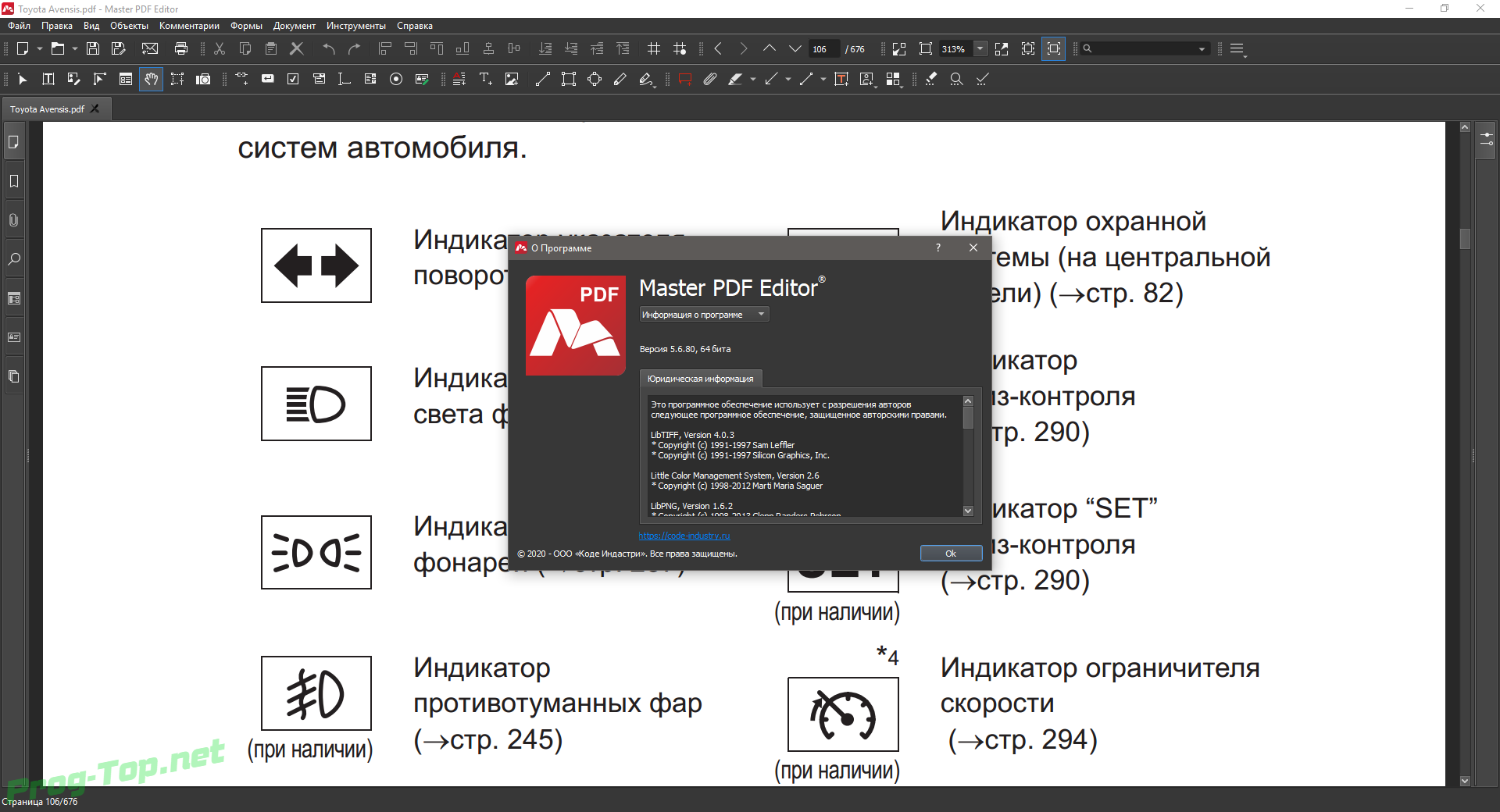
Task: Select the Toyota Avensis.pdf document tab
Action: click(x=47, y=109)
